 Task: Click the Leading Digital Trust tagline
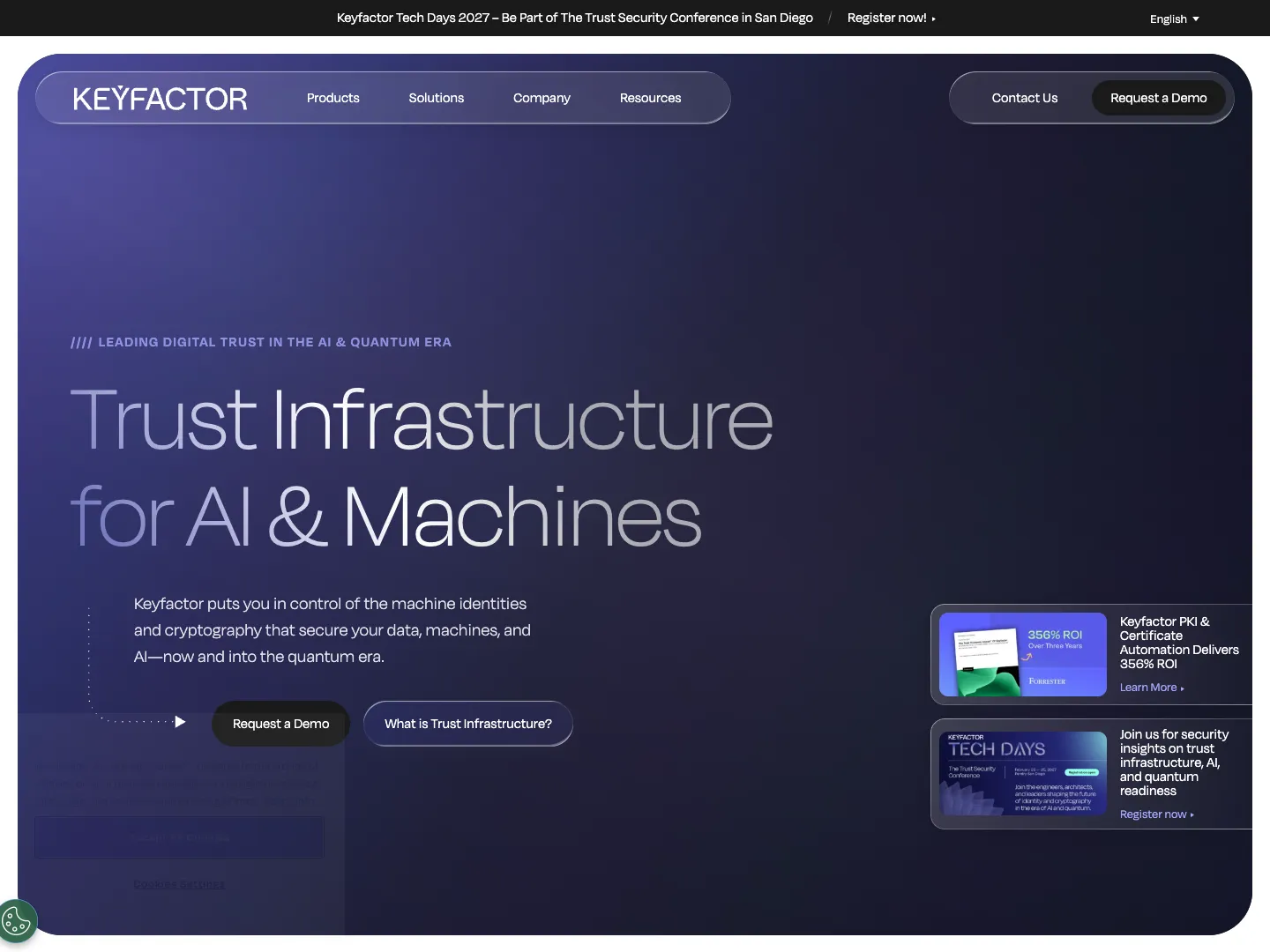(x=261, y=342)
